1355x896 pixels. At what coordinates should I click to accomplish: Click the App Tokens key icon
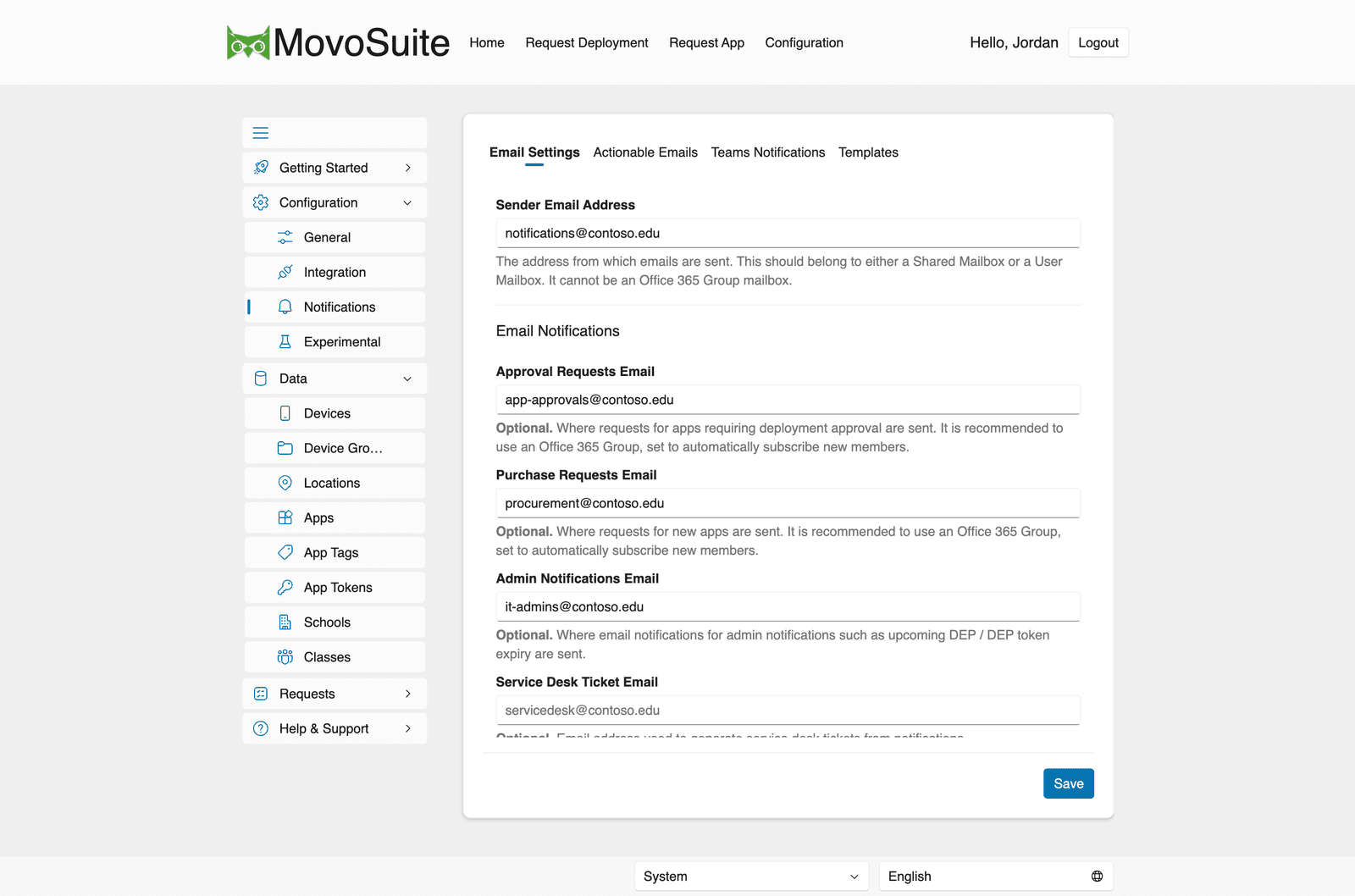click(285, 587)
